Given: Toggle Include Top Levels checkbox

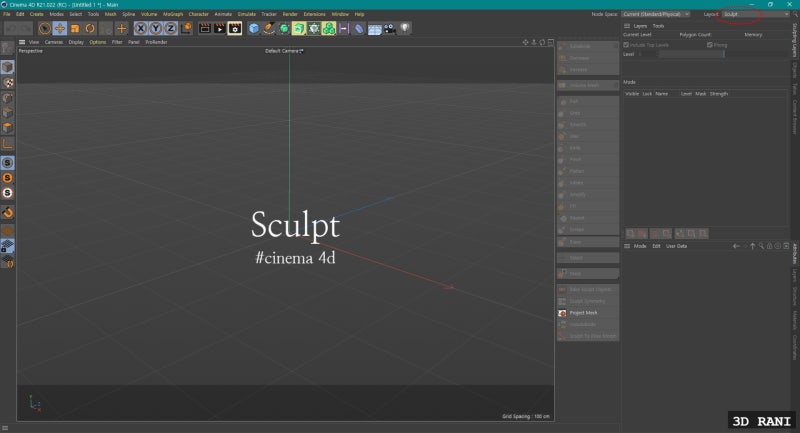Looking at the screenshot, I should [626, 45].
